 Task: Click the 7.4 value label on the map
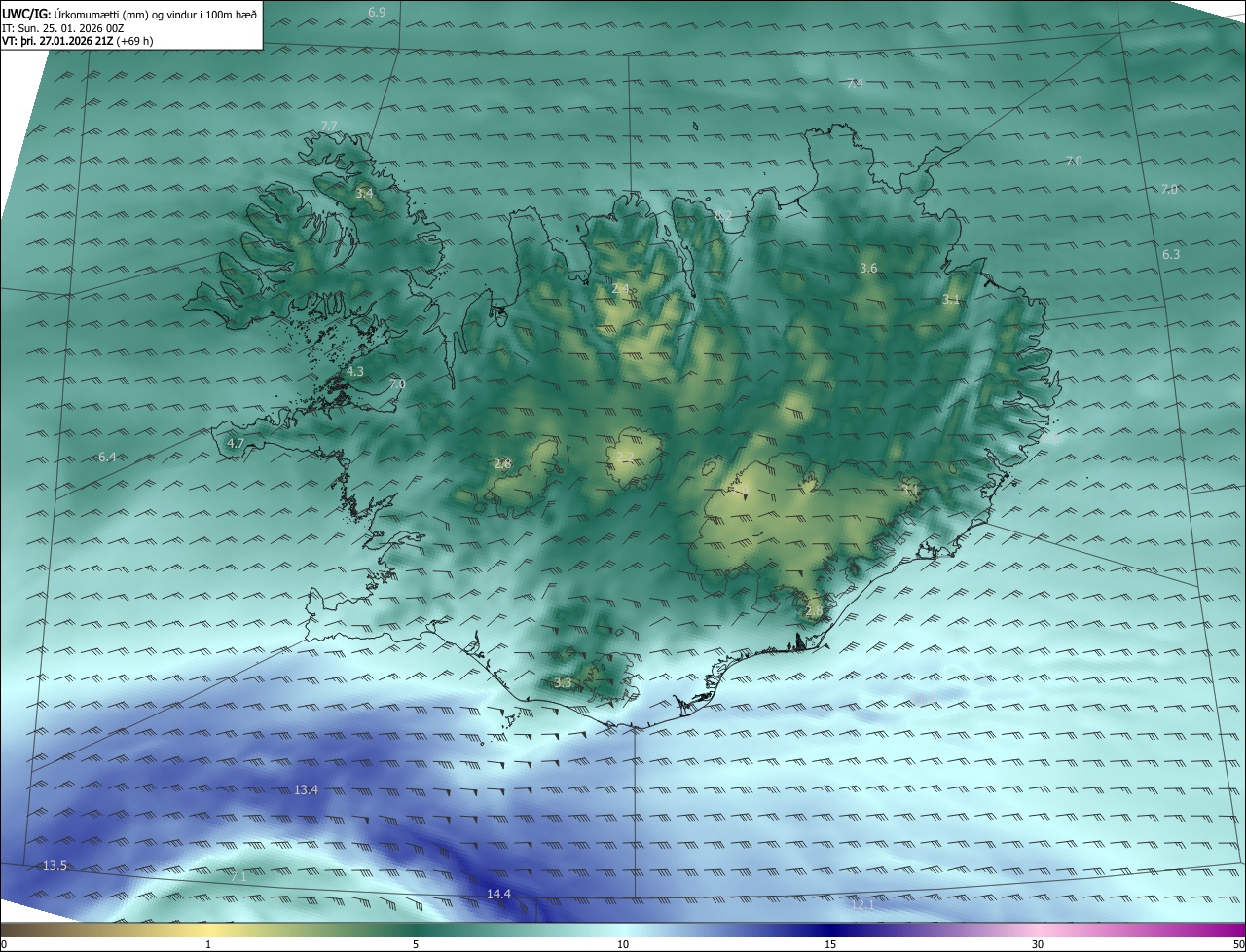[855, 84]
